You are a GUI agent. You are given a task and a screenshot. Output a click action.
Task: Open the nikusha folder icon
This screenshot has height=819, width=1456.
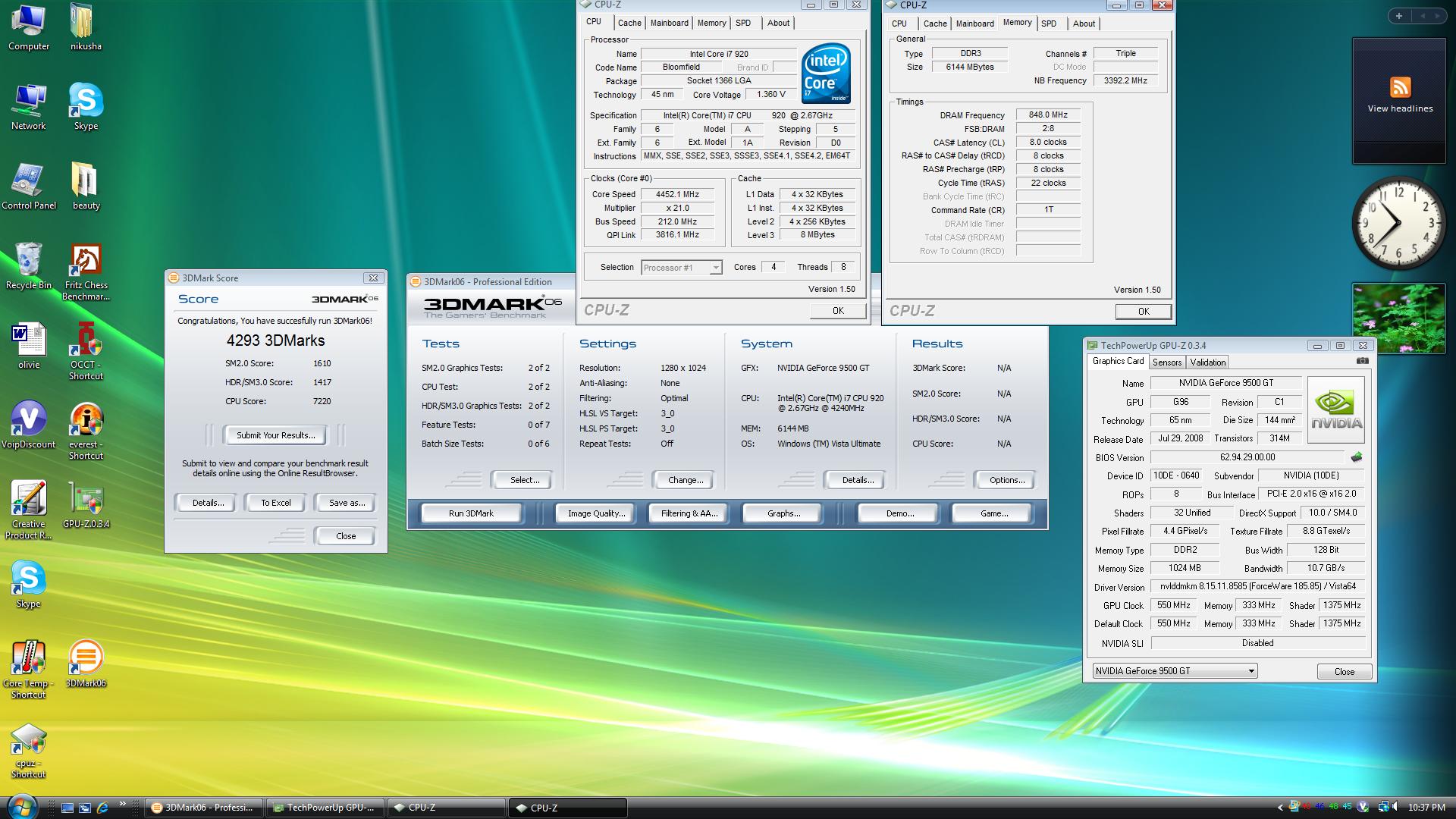(x=86, y=28)
